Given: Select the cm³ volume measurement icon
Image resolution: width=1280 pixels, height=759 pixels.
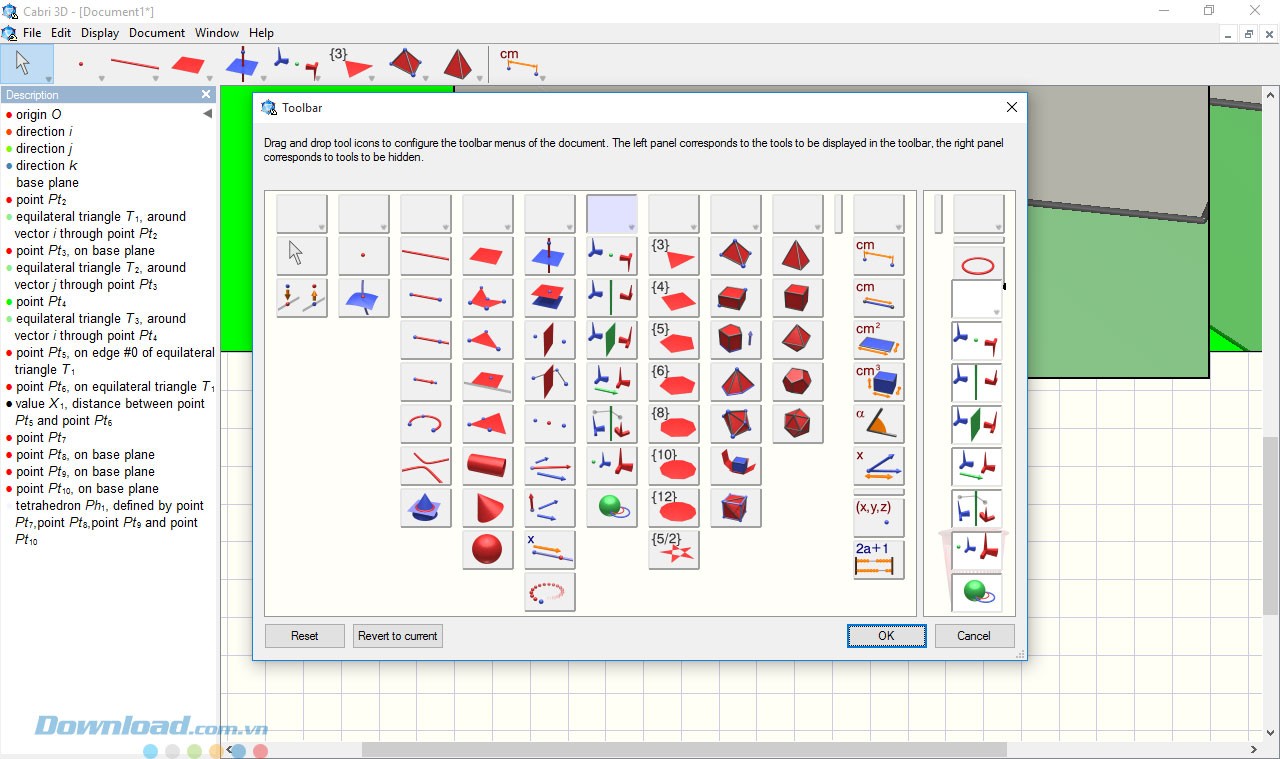Looking at the screenshot, I should pyautogui.click(x=878, y=381).
